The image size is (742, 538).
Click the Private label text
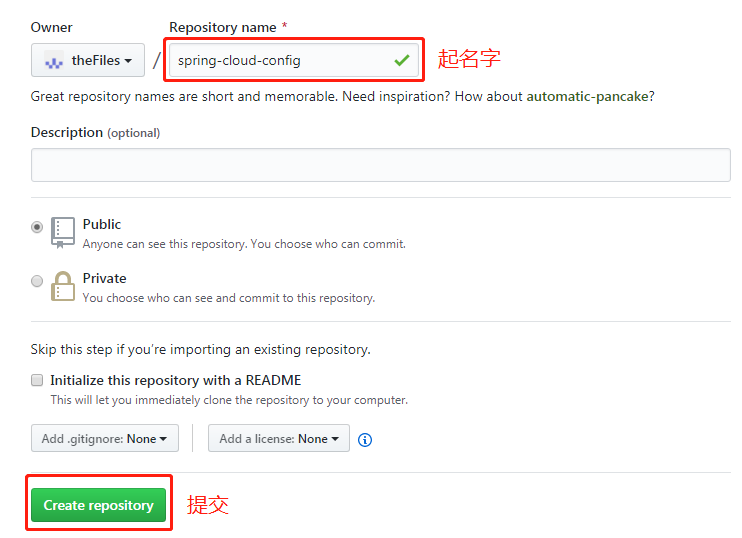(x=105, y=278)
